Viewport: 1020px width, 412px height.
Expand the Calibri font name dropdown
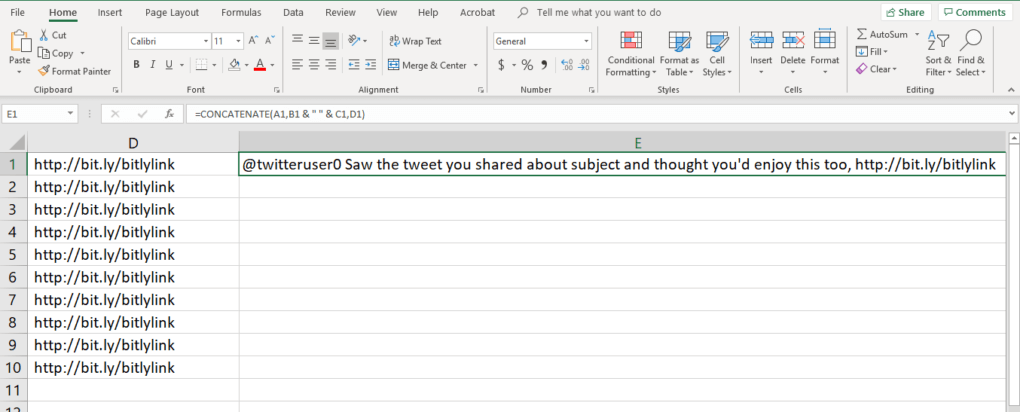203,41
